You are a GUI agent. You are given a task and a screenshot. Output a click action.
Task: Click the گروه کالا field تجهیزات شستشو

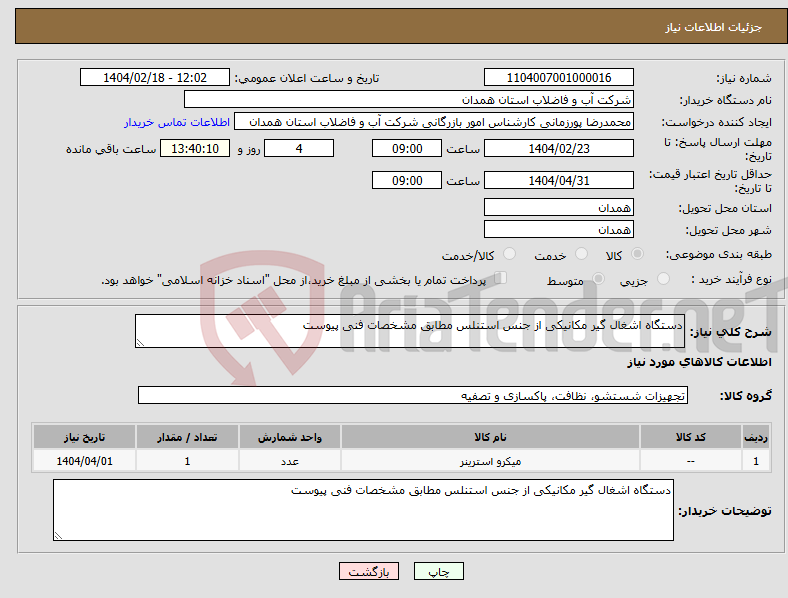(413, 395)
